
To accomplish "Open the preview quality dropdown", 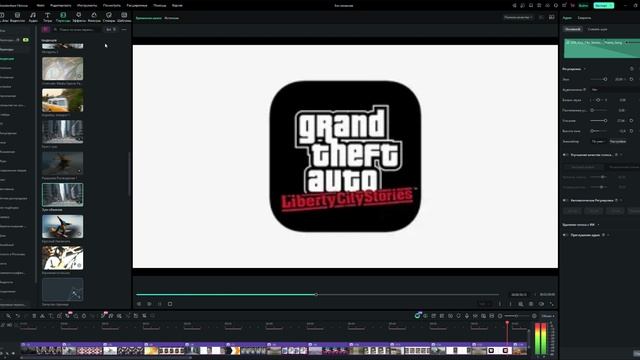I will pyautogui.click(x=518, y=18).
